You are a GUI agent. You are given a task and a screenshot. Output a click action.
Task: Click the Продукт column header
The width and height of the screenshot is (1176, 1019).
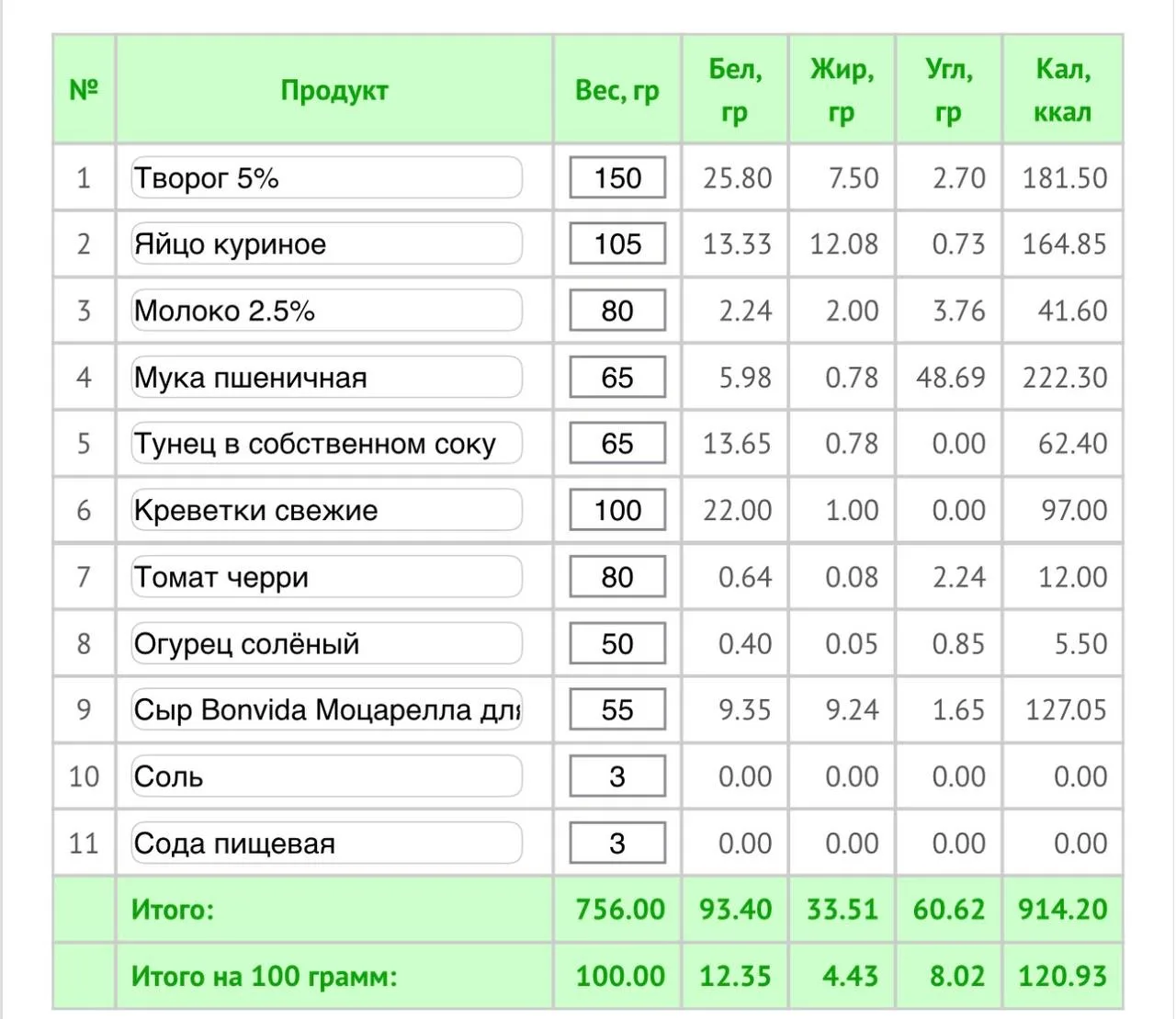pos(334,90)
